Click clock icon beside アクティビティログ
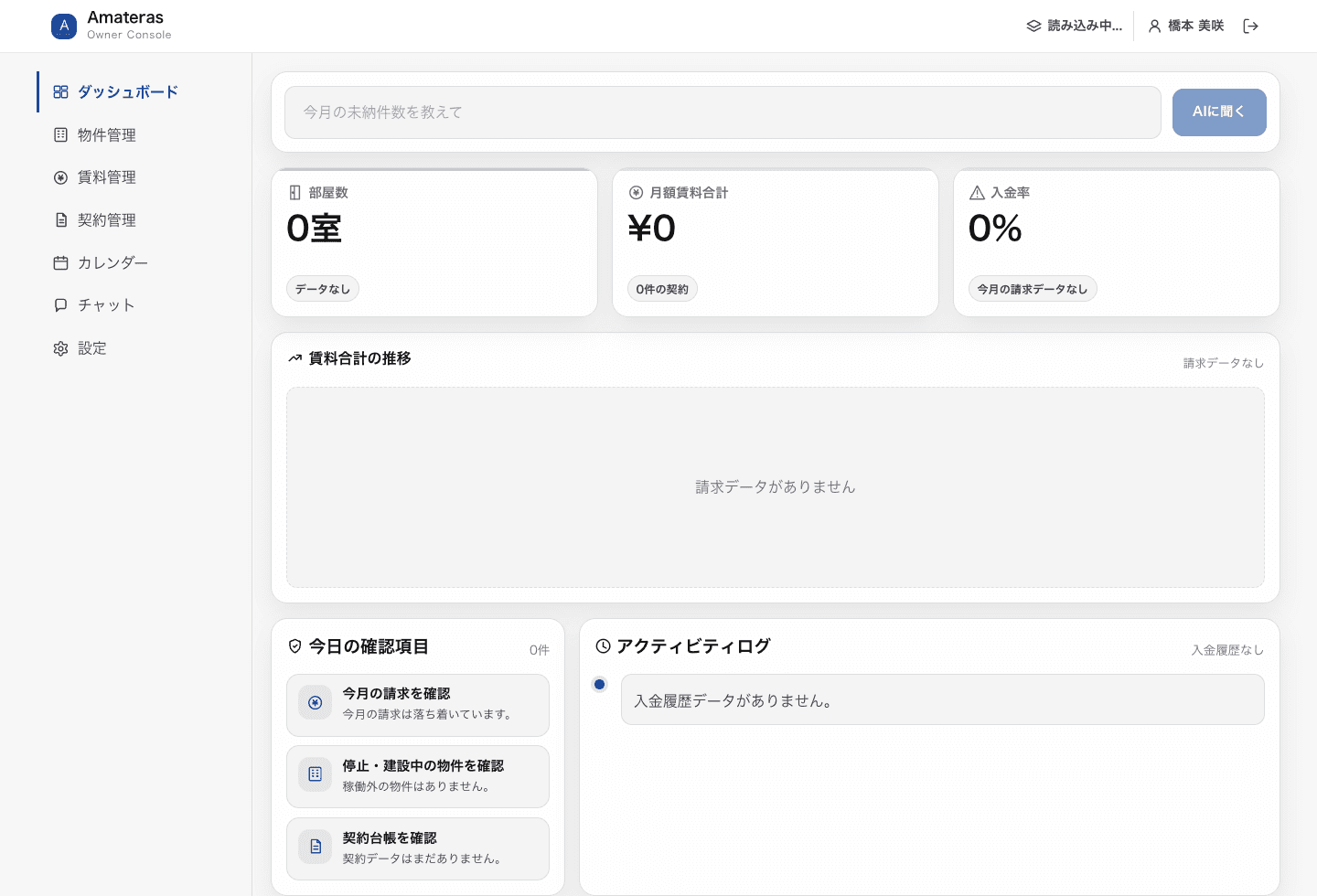Image resolution: width=1317 pixels, height=896 pixels. 603,646
